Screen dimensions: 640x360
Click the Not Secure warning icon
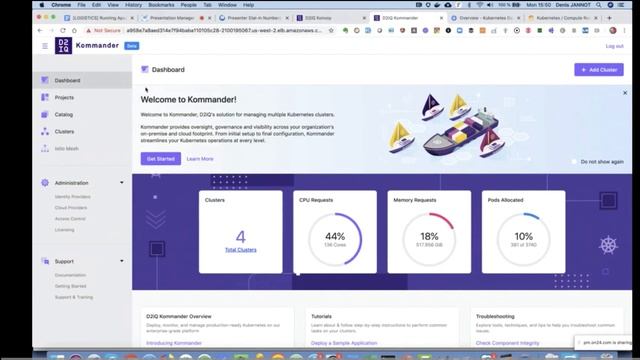coord(89,31)
